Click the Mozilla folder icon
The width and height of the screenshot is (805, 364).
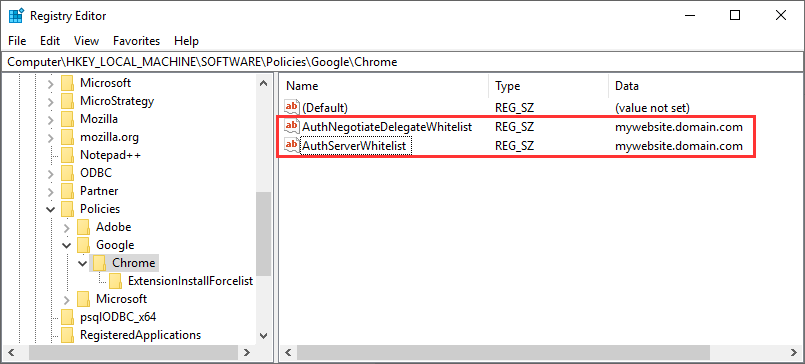[x=68, y=119]
